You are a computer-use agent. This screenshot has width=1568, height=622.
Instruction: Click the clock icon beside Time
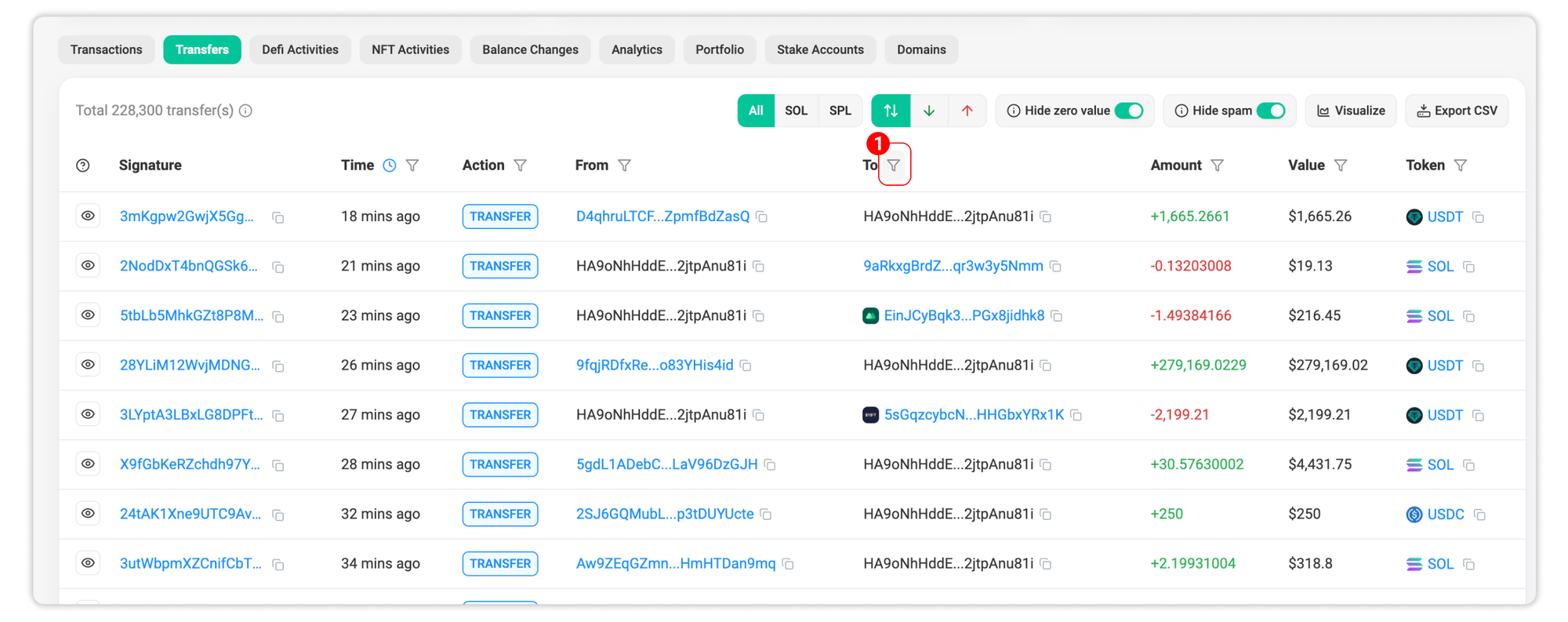[390, 166]
